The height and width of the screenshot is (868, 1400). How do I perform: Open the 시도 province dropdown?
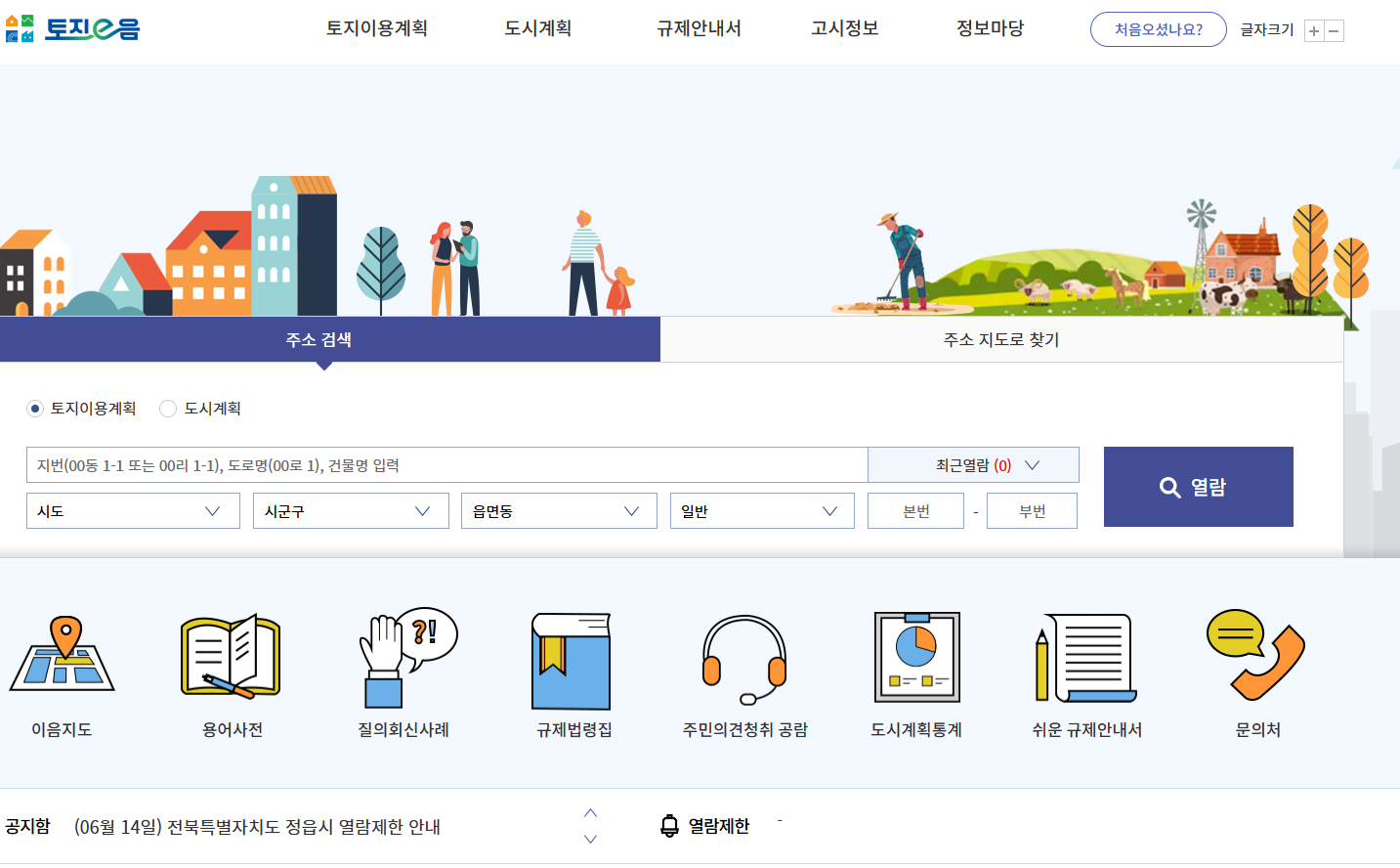pos(133,510)
